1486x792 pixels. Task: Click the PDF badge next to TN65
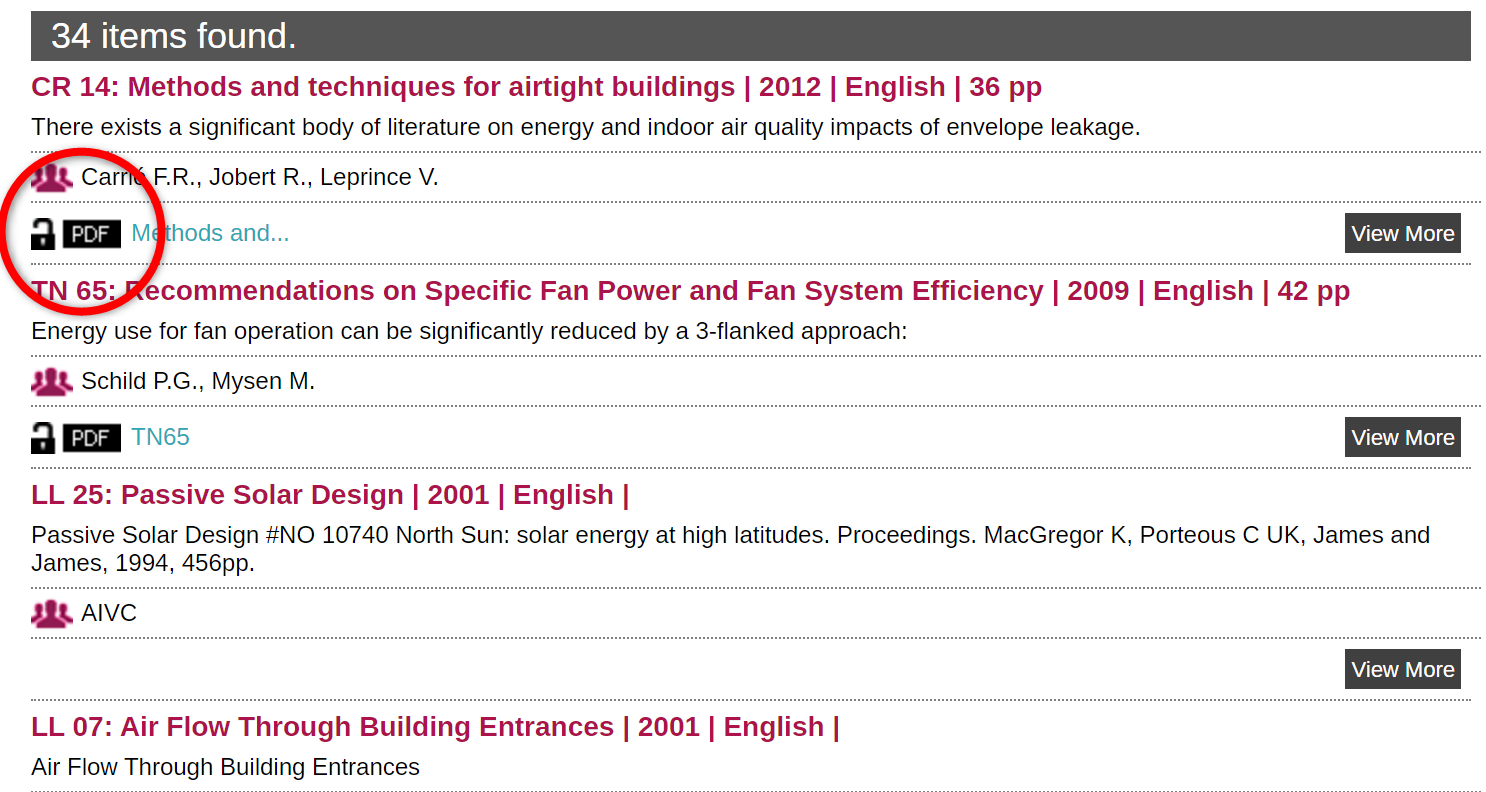pyautogui.click(x=92, y=438)
